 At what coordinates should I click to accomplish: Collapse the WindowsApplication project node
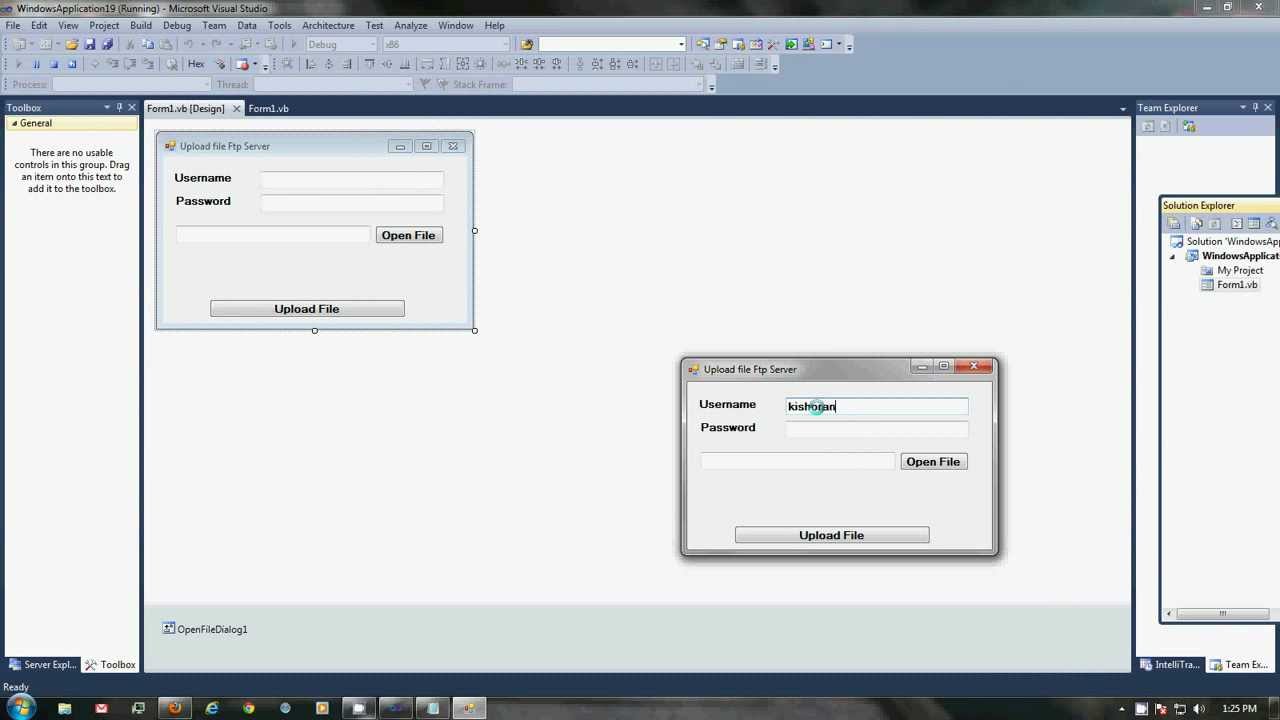1173,256
